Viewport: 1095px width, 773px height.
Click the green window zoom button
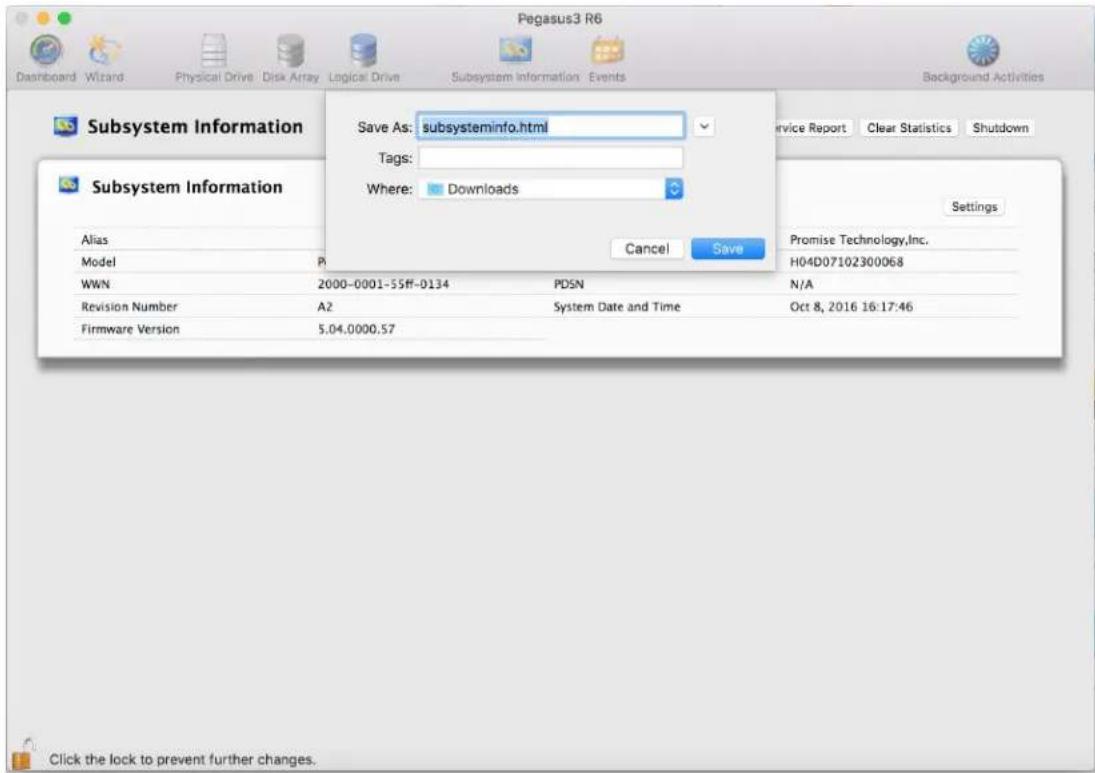coord(64,18)
